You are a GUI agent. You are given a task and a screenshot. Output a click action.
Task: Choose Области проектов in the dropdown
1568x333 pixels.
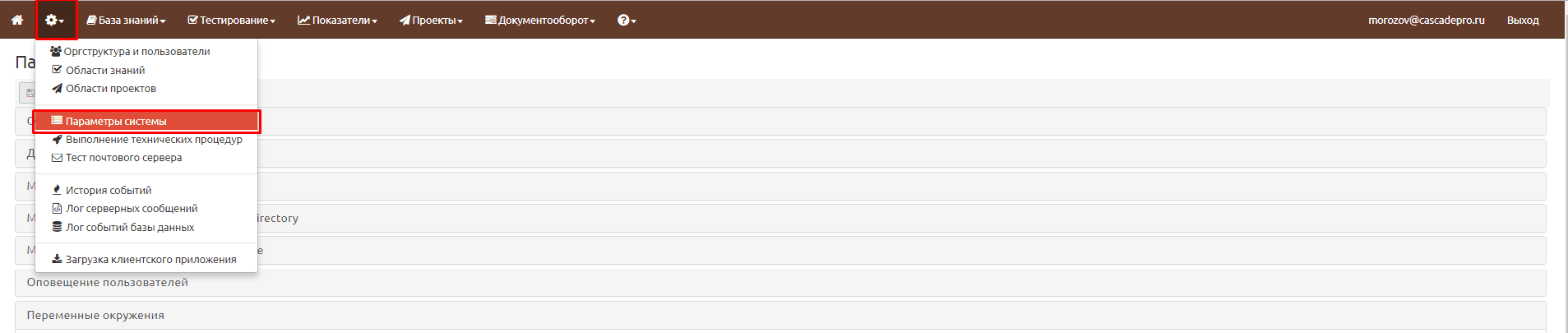click(x=104, y=88)
